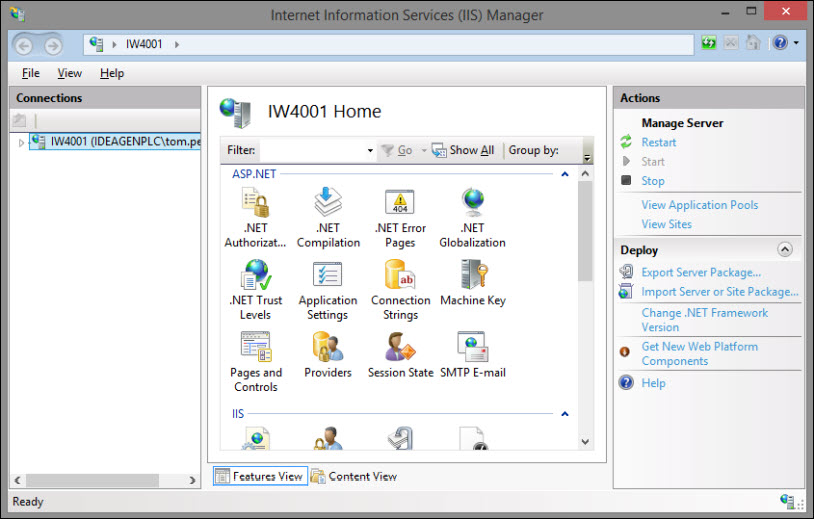Open .NET Error Pages feature
The image size is (814, 519).
point(400,218)
